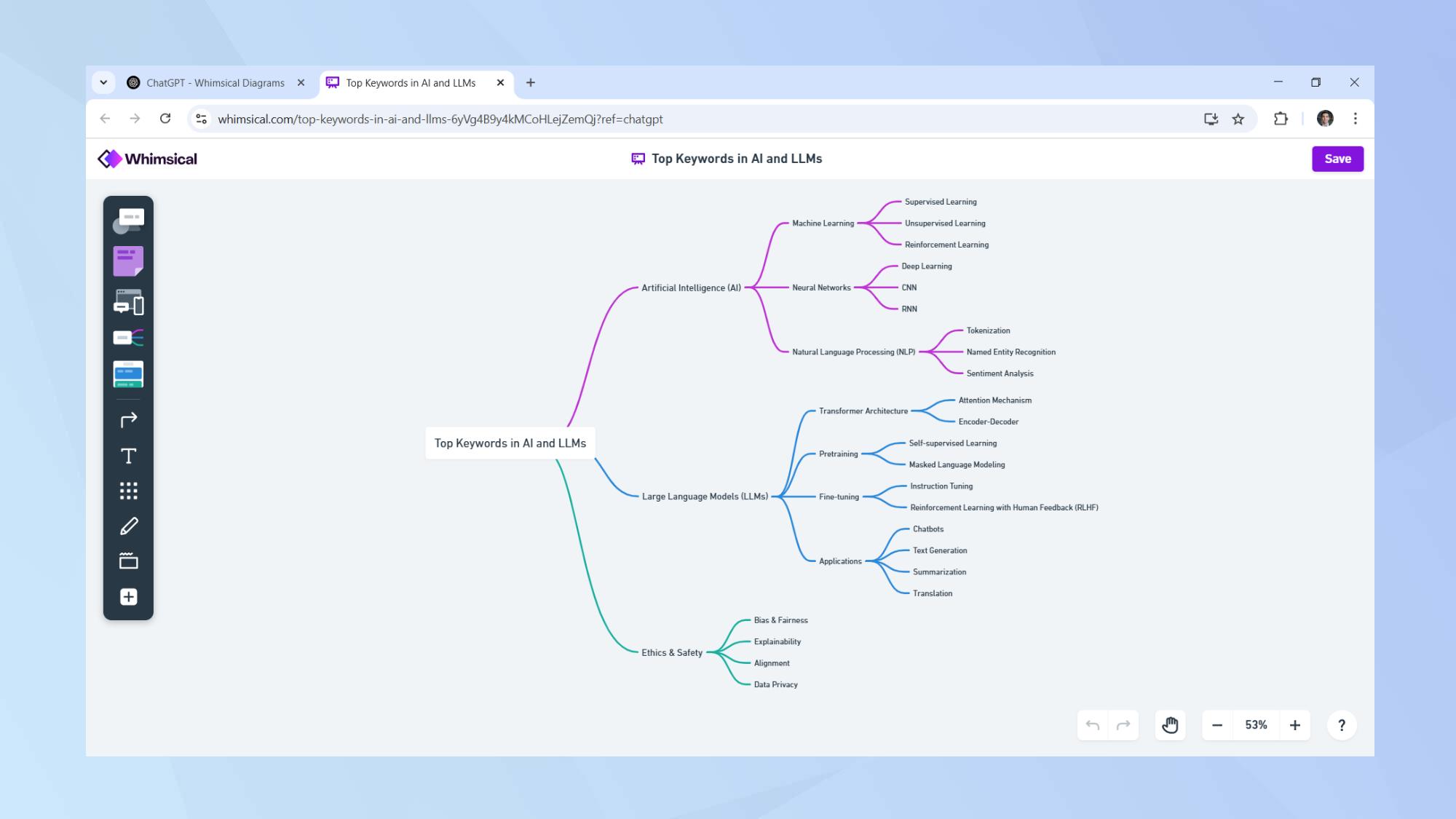Open a new browser tab
1456x819 pixels.
tap(531, 83)
